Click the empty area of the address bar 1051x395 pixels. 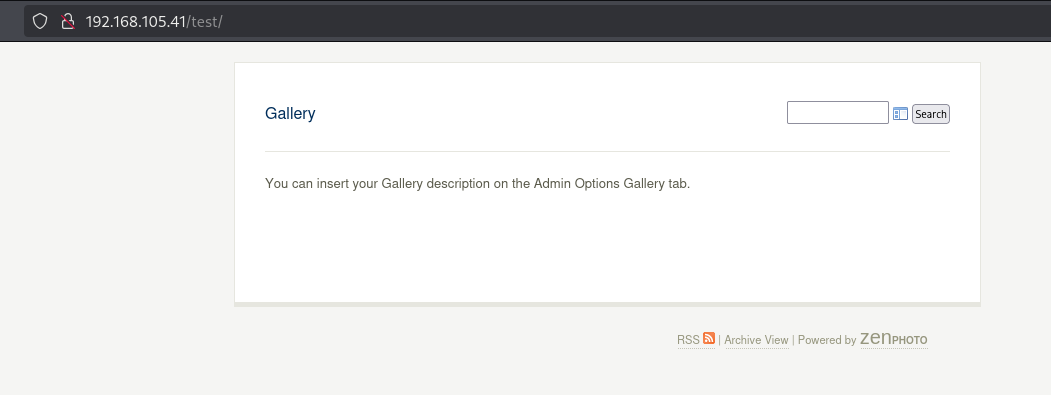(x=603, y=21)
